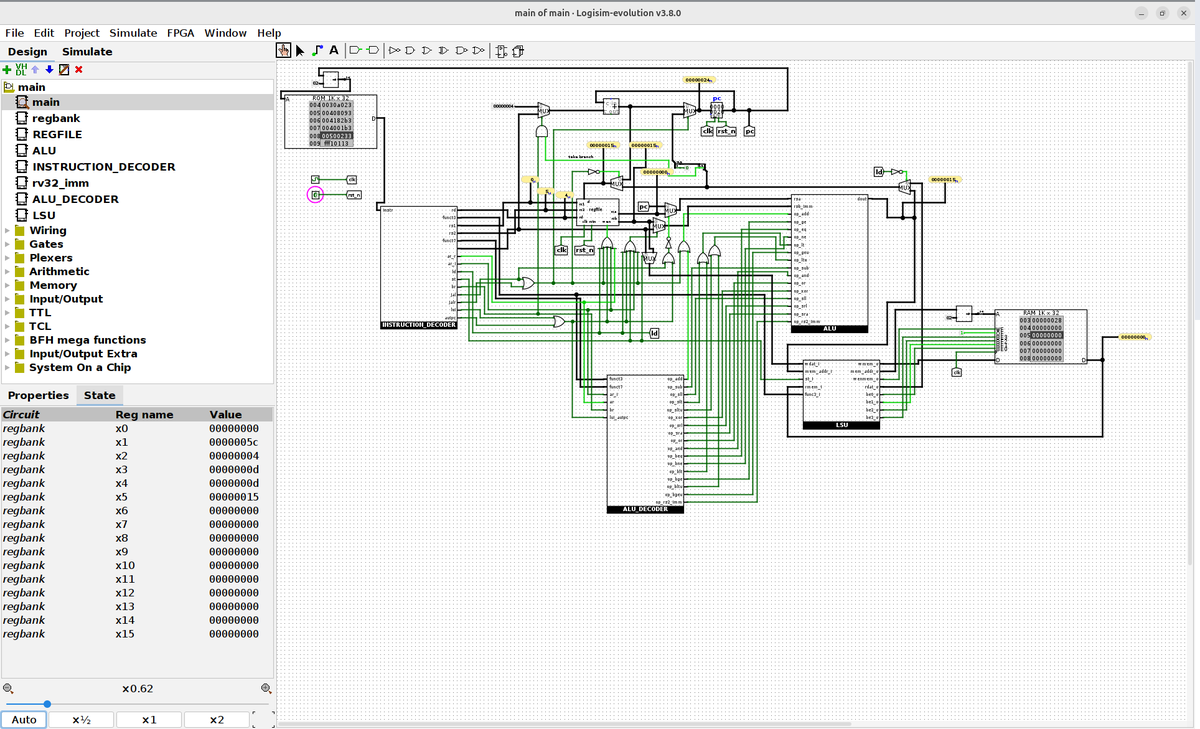Add an input pin from toolbar
Image resolution: width=1200 pixels, height=729 pixels.
356,50
